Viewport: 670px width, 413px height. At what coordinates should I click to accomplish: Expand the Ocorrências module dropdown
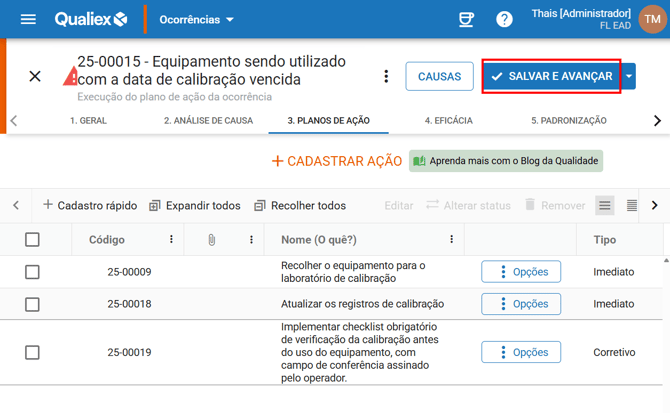pos(197,20)
